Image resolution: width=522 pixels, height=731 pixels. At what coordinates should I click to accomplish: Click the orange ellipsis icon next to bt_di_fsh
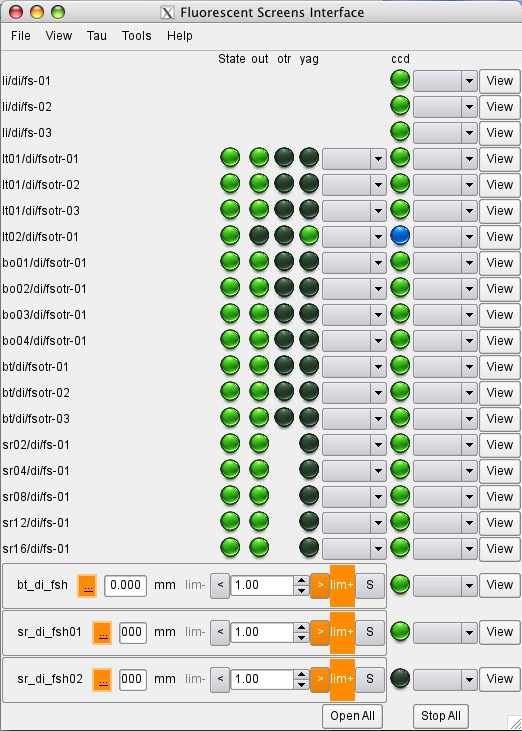[x=87, y=586]
